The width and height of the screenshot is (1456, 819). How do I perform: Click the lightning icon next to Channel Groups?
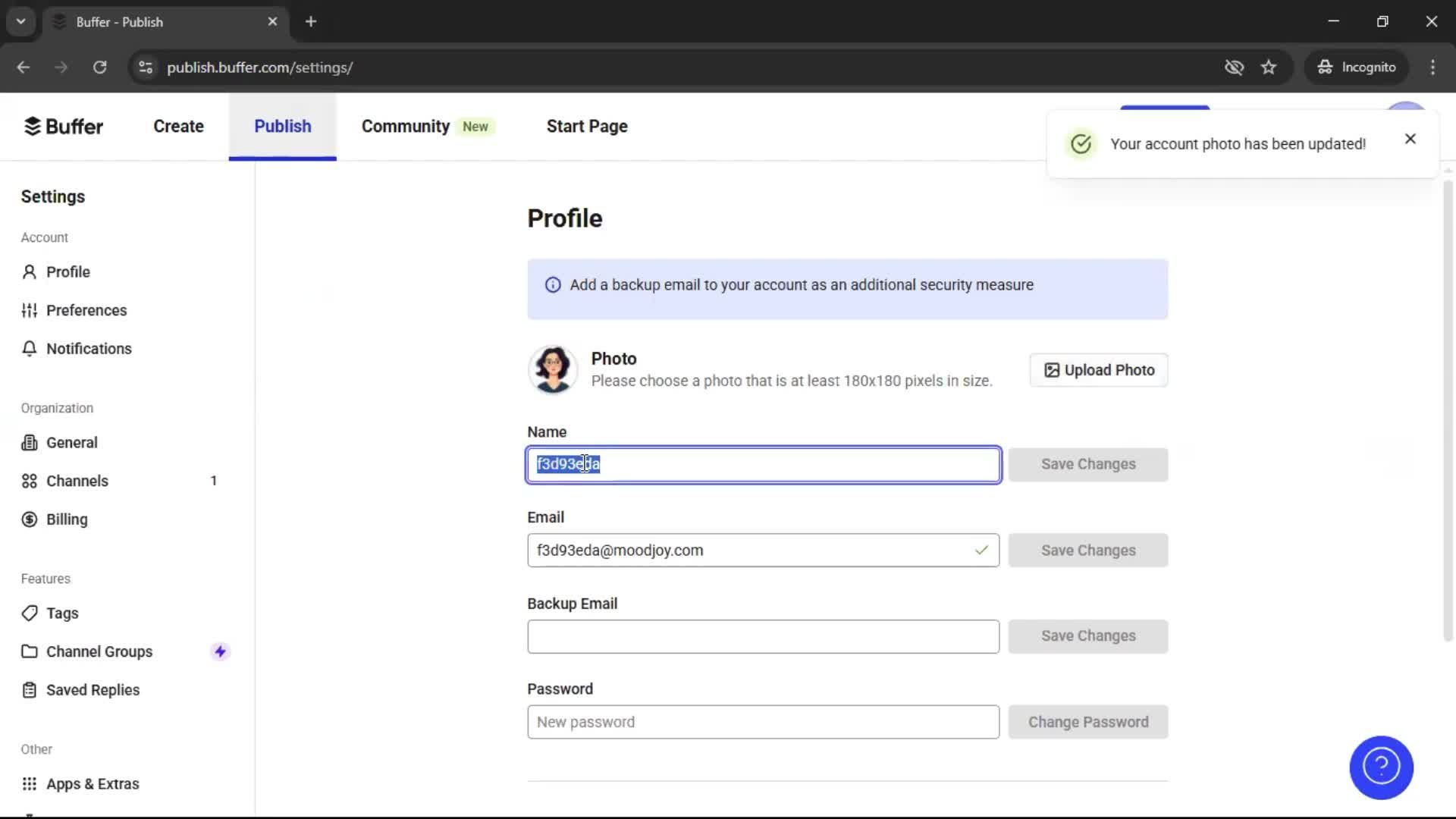pos(220,651)
